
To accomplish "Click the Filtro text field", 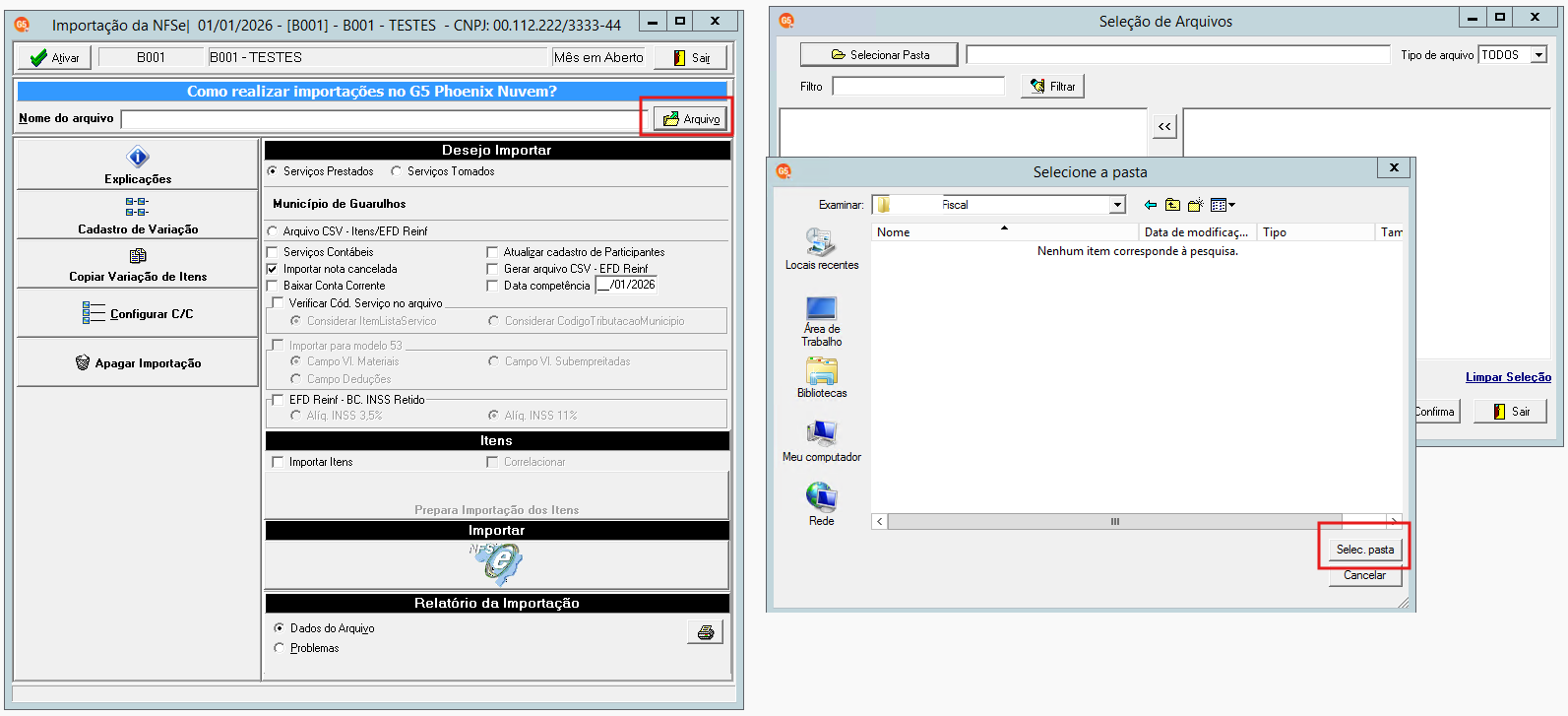I will click(x=918, y=87).
